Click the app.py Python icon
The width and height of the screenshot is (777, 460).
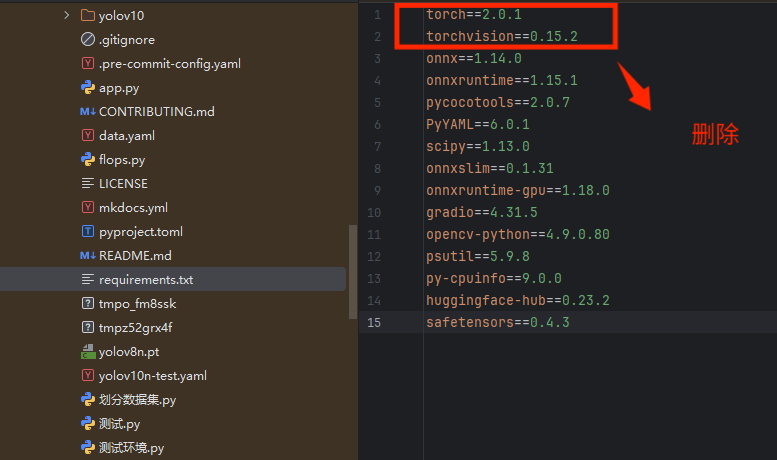pos(88,88)
